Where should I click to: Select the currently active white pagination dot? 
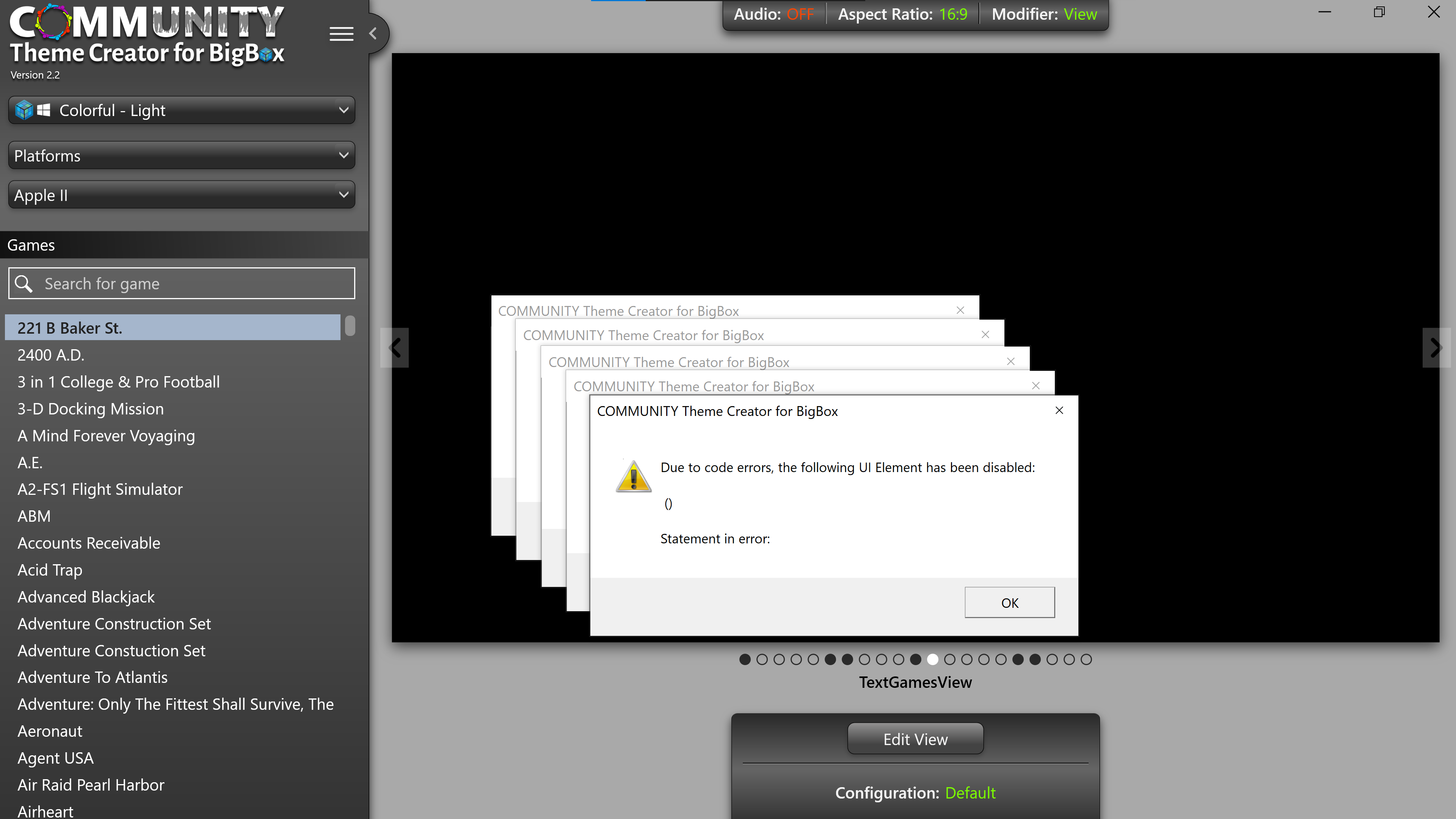[x=933, y=660]
